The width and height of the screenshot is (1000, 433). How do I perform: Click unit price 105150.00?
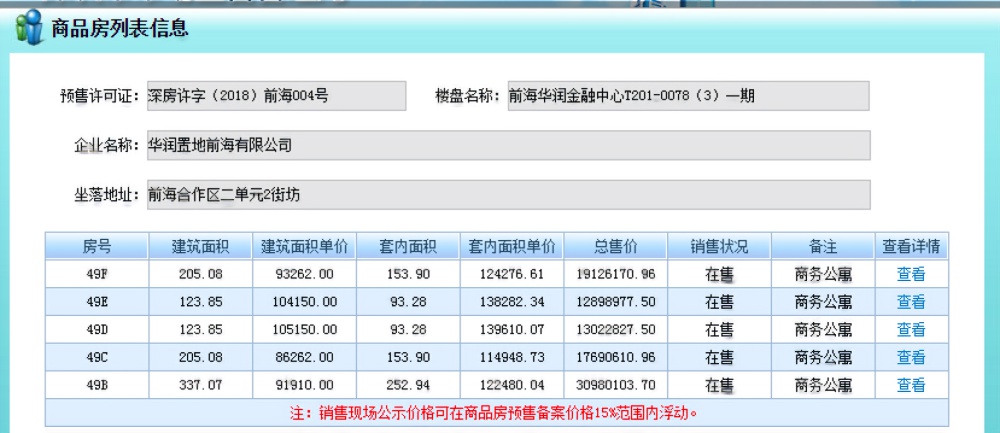coord(304,330)
